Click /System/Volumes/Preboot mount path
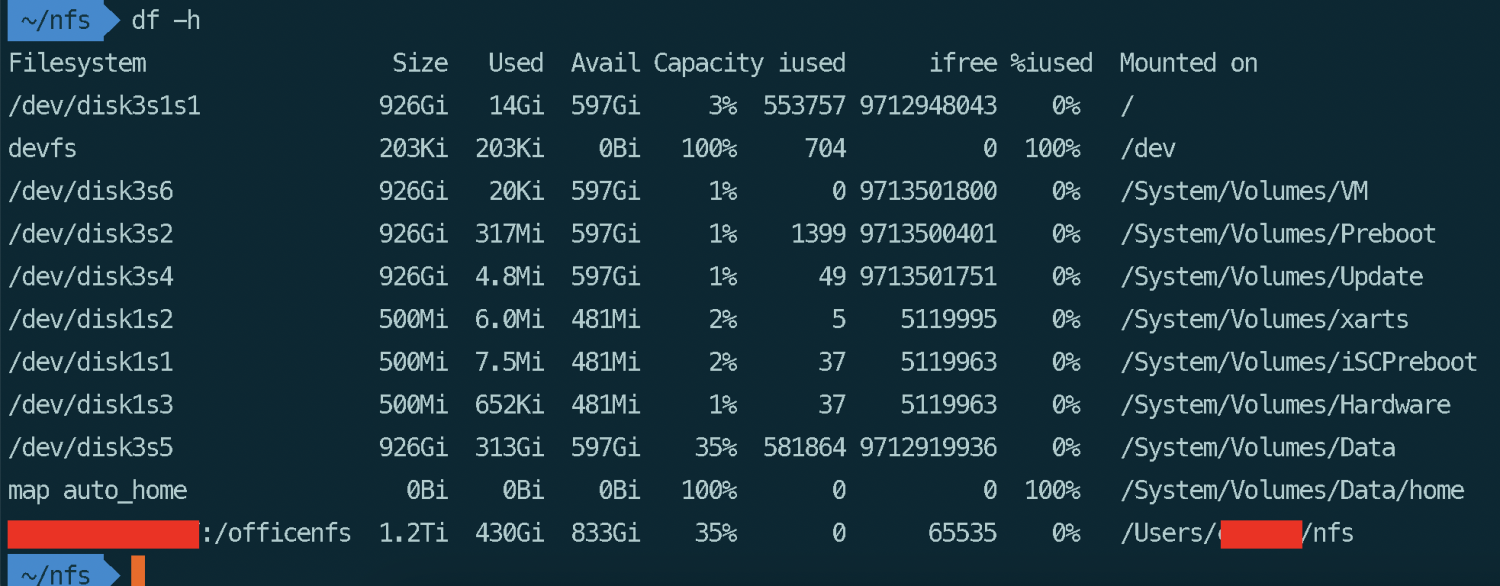This screenshot has width=1500, height=586. [1278, 234]
